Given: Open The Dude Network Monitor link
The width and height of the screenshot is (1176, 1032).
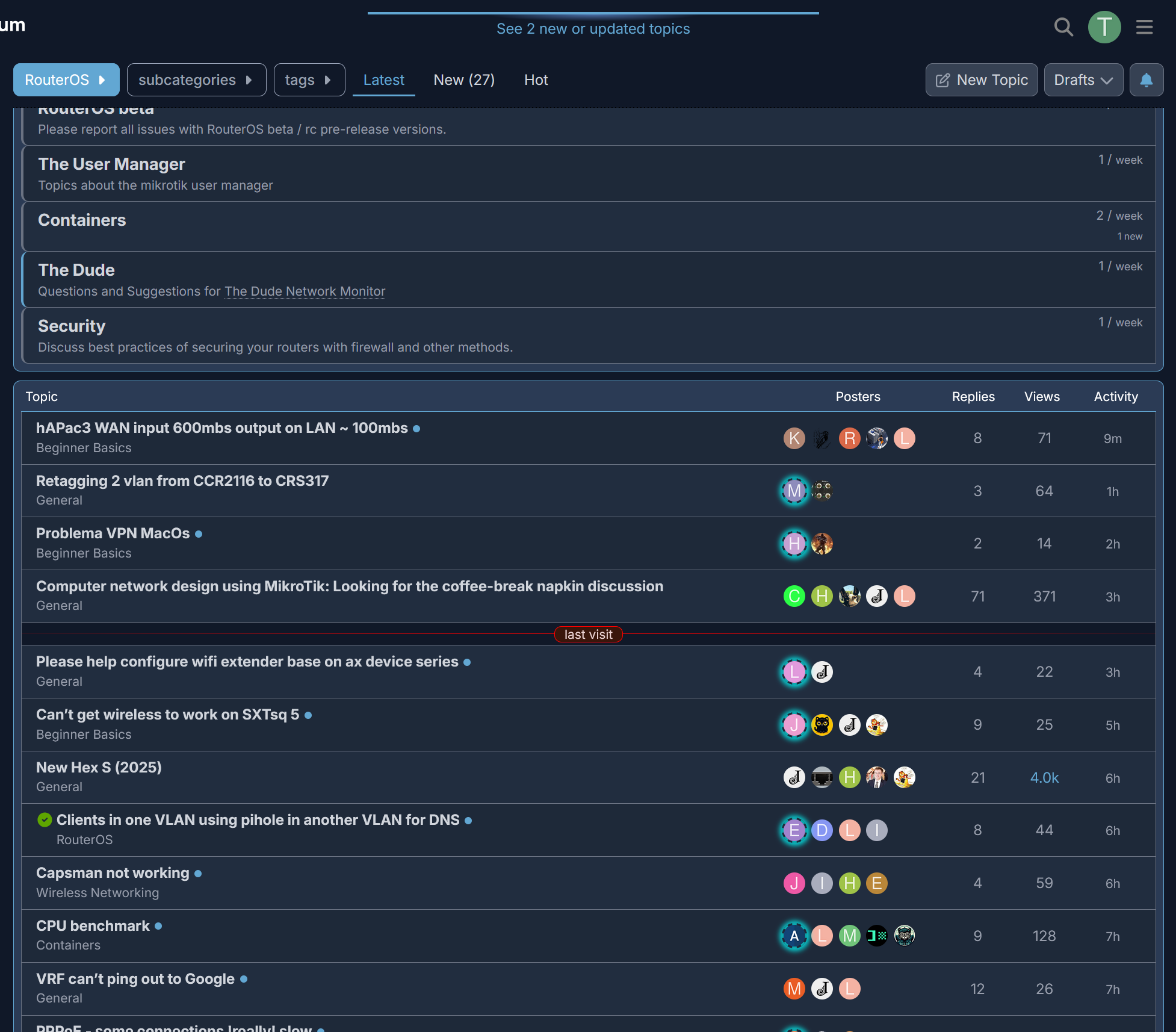Looking at the screenshot, I should [x=305, y=291].
